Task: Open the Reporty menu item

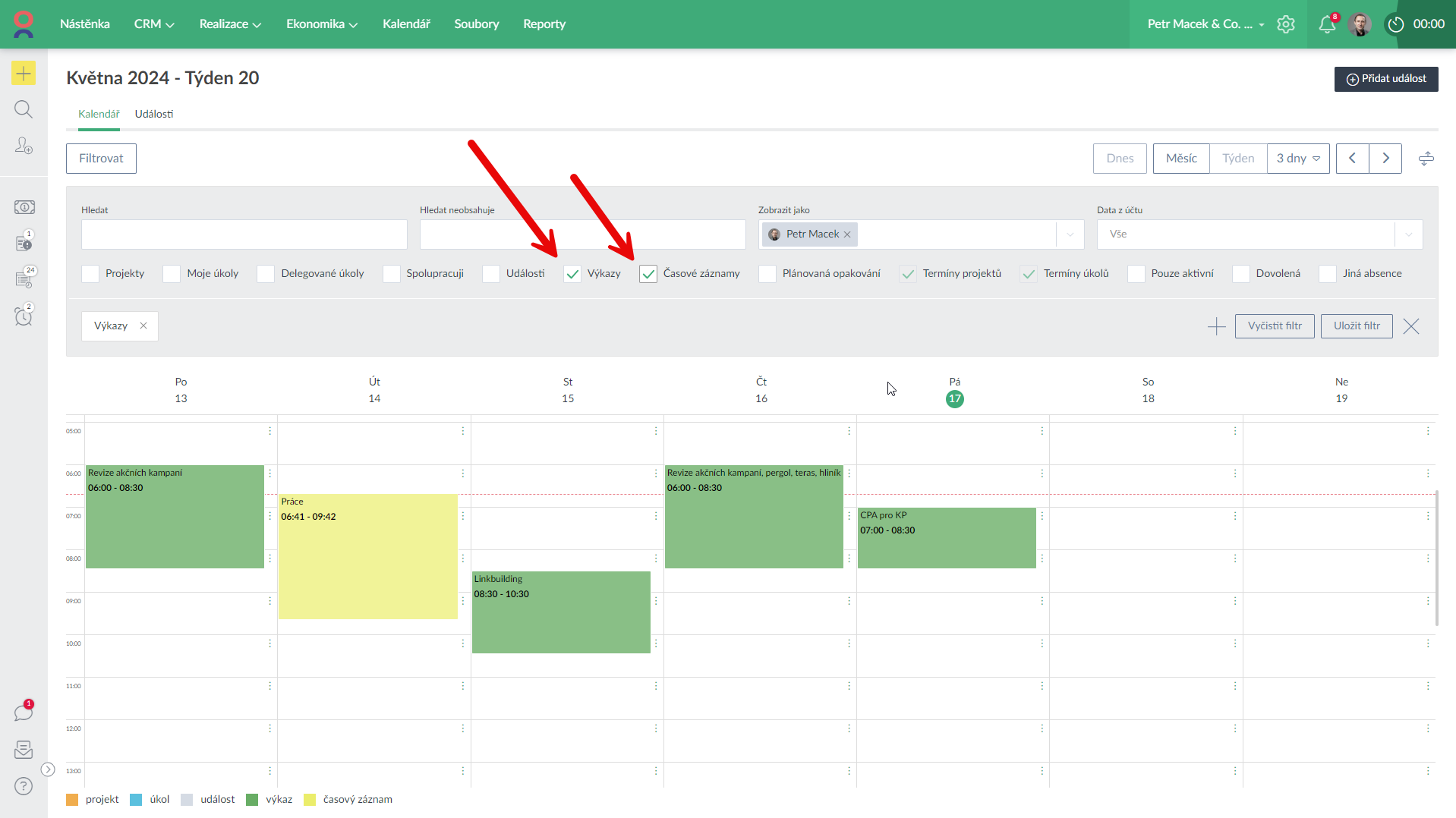Action: pyautogui.click(x=544, y=24)
